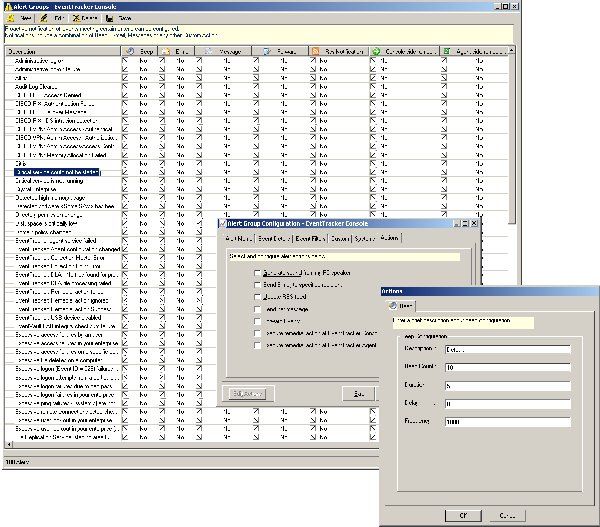Open the Systems tab
Image resolution: width=600 pixels, height=527 pixels.
[x=364, y=238]
